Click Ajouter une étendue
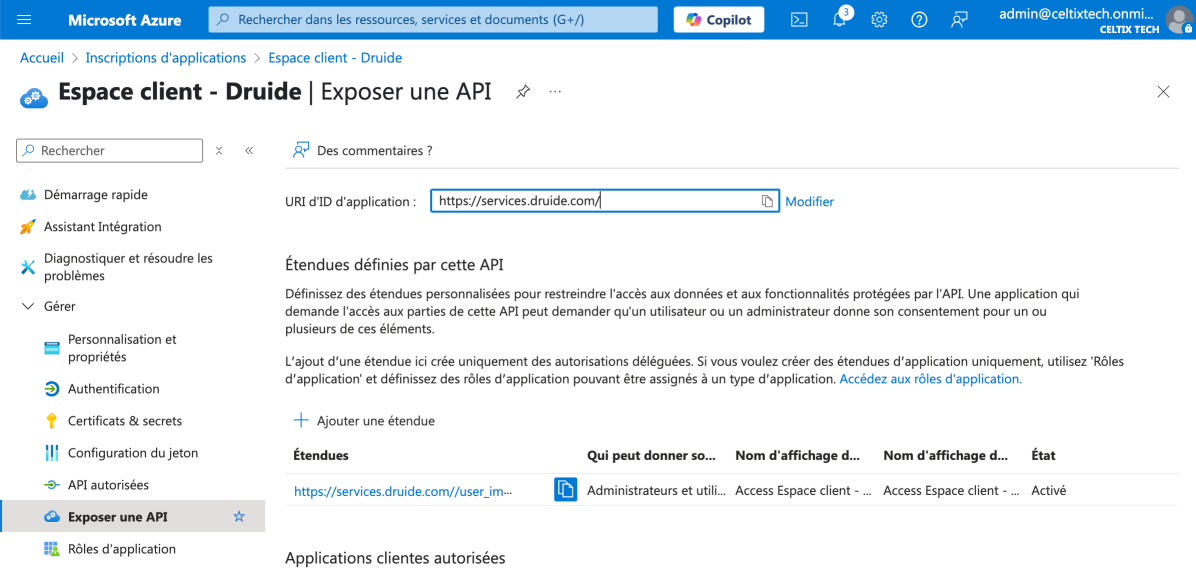 pyautogui.click(x=365, y=421)
